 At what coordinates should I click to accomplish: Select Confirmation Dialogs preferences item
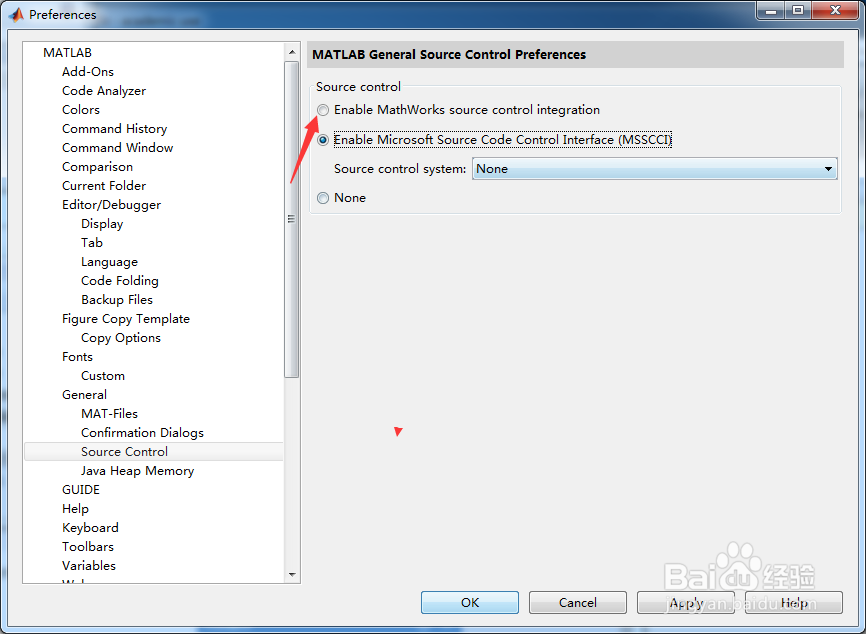point(142,432)
